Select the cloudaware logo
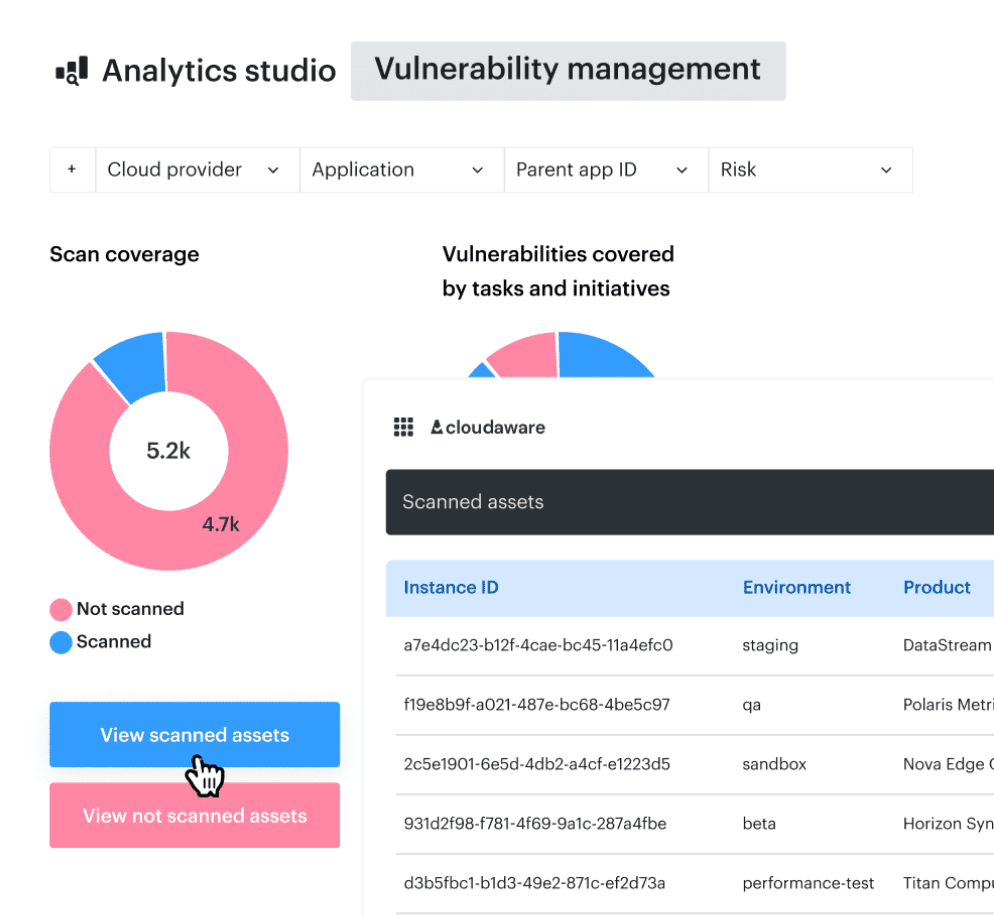This screenshot has width=994, height=916. point(487,427)
